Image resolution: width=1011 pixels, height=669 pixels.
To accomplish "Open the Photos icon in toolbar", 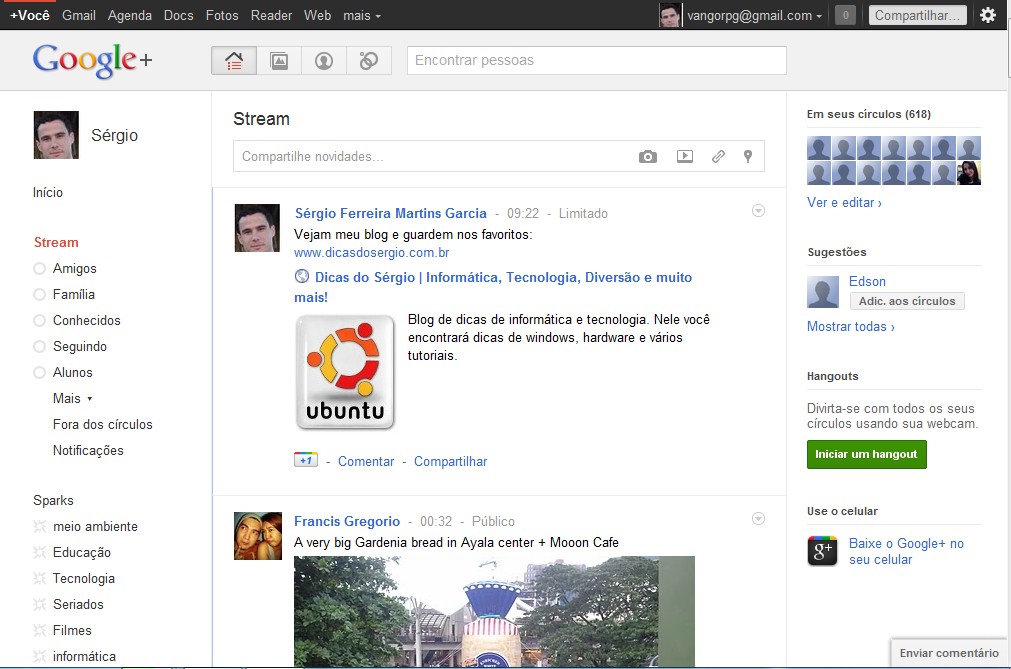I will (x=279, y=61).
